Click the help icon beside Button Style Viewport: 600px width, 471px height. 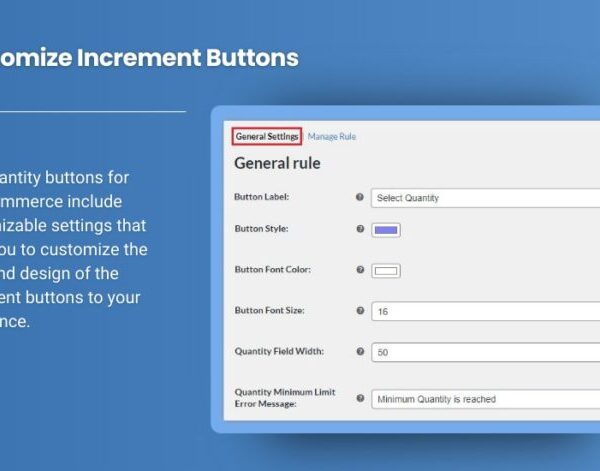(x=360, y=229)
